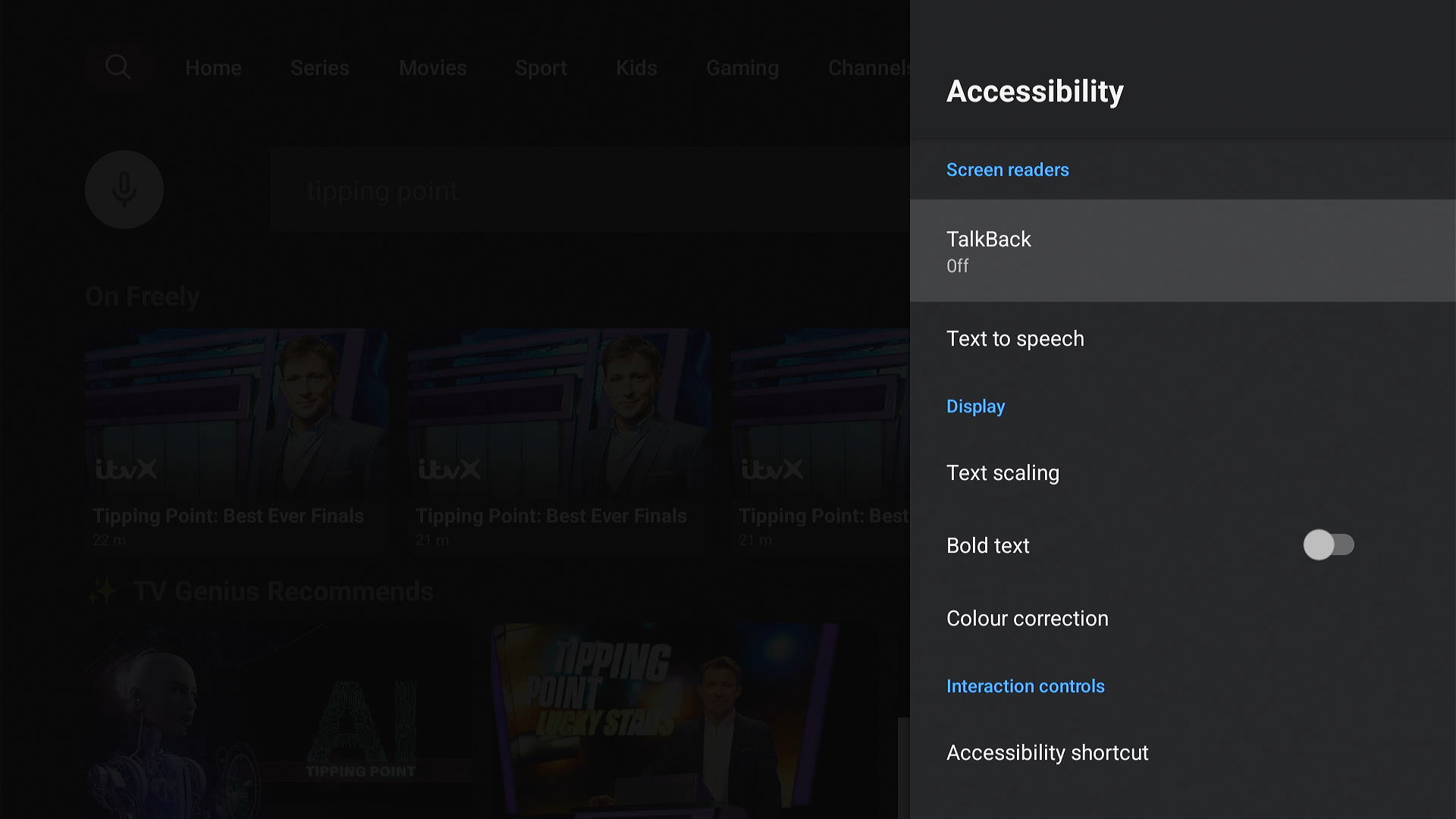Open the Sport tab
1456x819 pixels.
(x=541, y=68)
